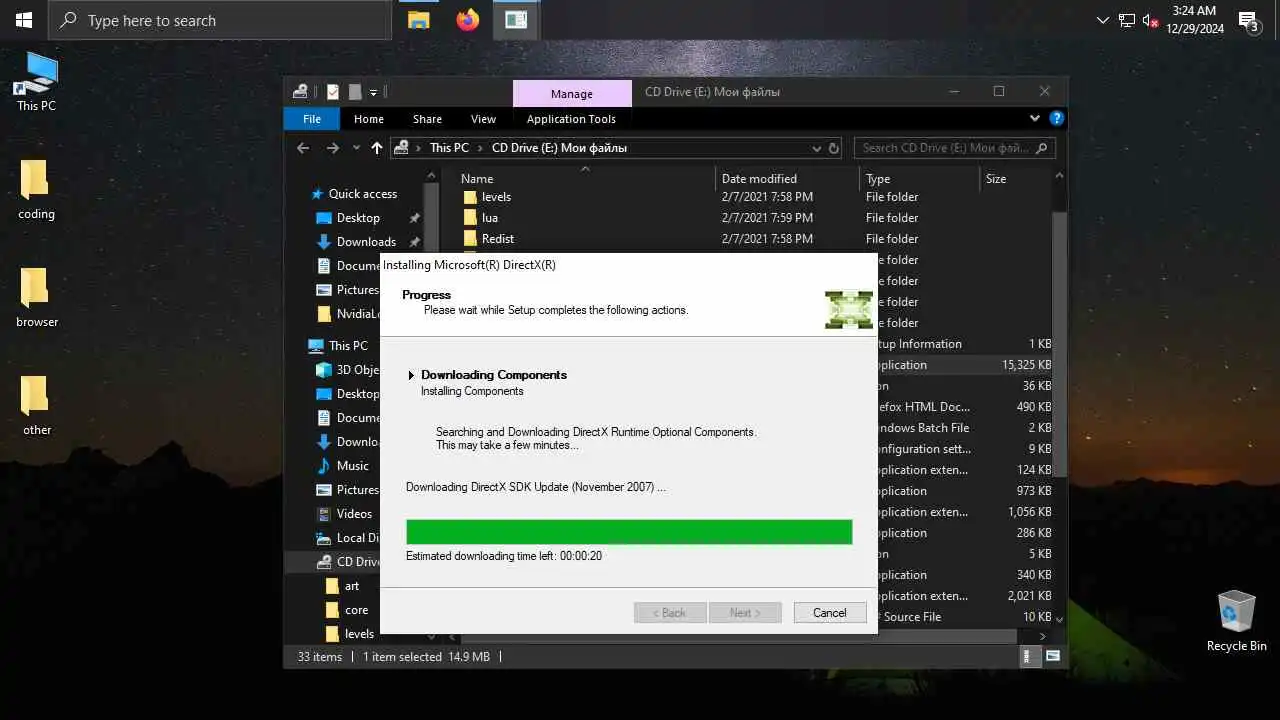This screenshot has height=720, width=1280.
Task: Open Customize Quick Access Toolbar dropdown
Action: click(373, 92)
